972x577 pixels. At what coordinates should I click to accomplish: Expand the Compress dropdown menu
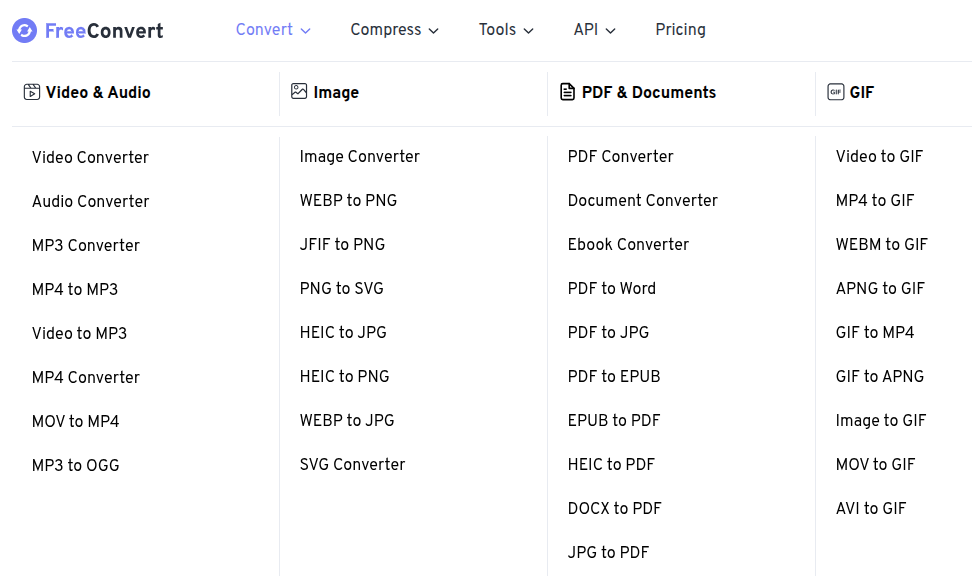click(x=394, y=30)
